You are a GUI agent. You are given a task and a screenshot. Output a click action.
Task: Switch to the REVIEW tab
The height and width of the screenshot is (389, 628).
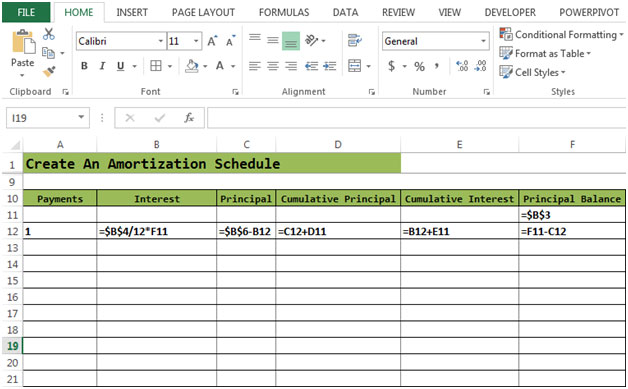[x=398, y=12]
